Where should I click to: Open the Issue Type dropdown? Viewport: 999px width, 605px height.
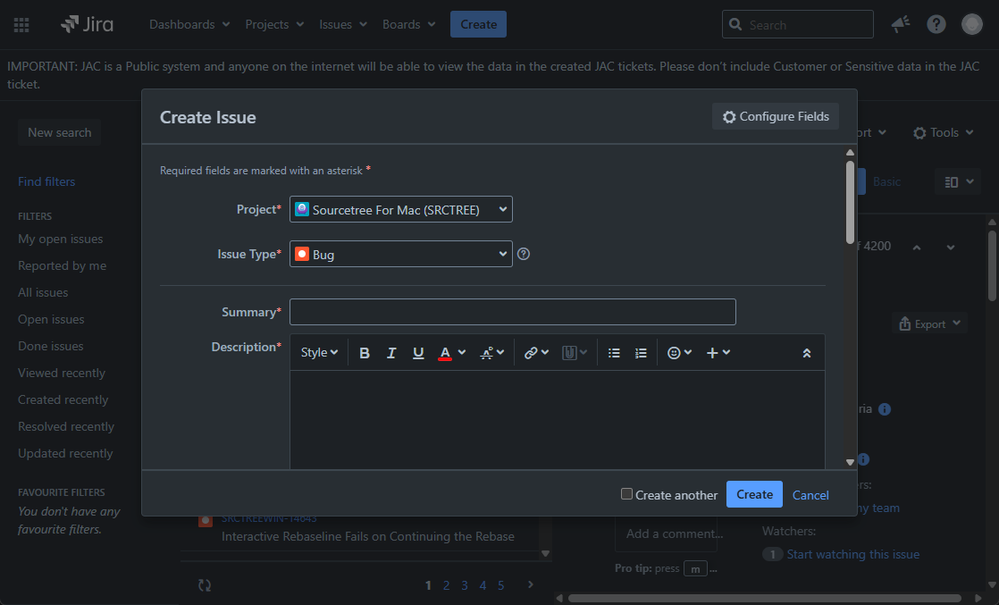pyautogui.click(x=401, y=254)
